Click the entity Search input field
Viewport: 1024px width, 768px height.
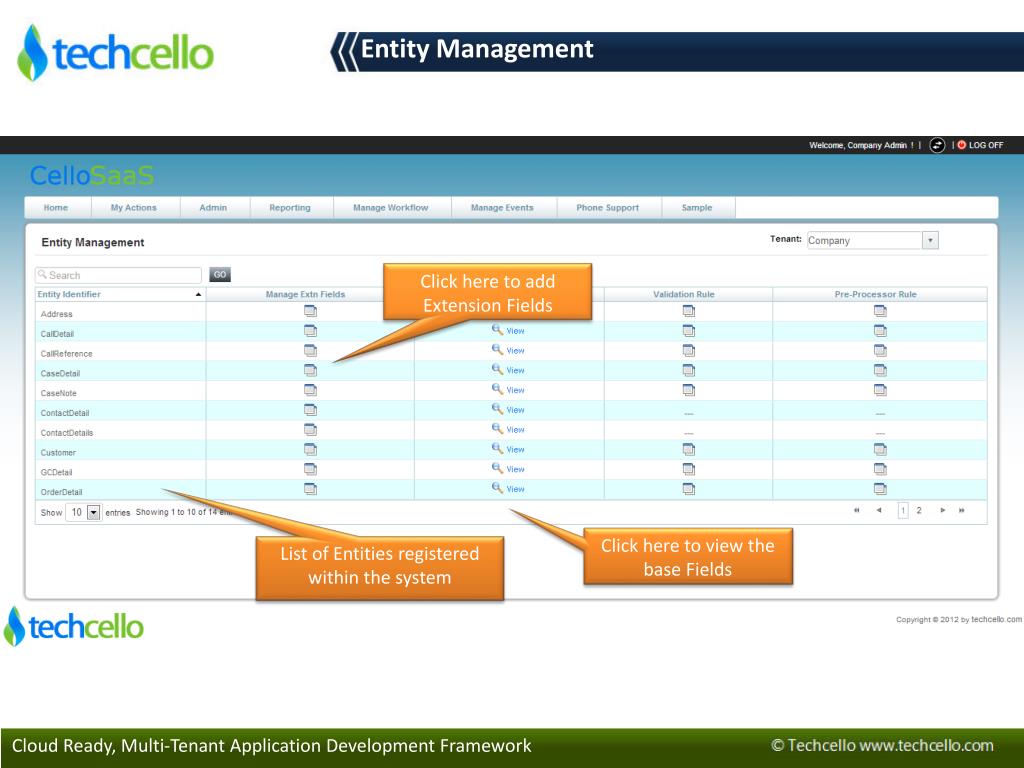coord(118,275)
